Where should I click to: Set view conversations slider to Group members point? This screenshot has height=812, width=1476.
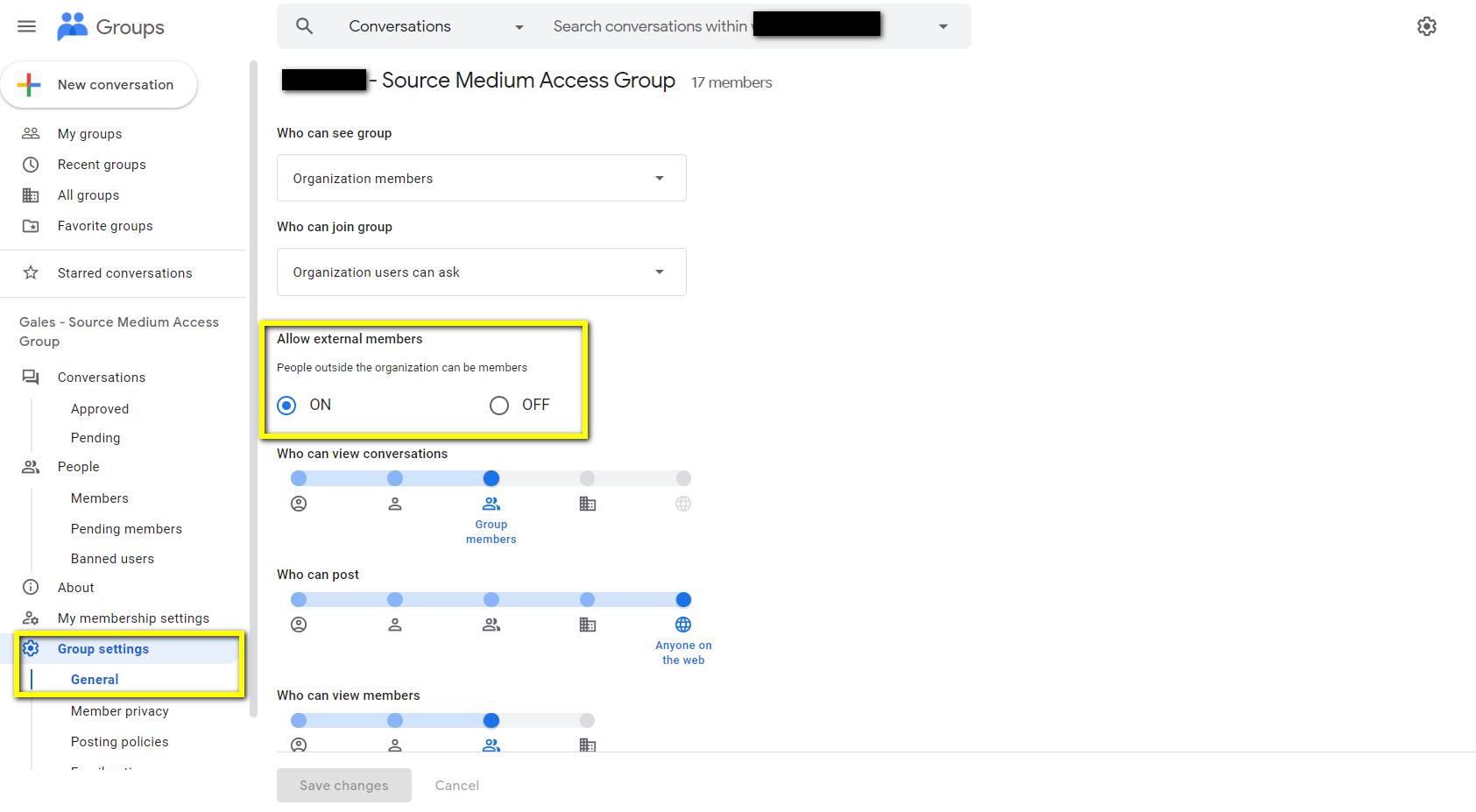(x=491, y=478)
